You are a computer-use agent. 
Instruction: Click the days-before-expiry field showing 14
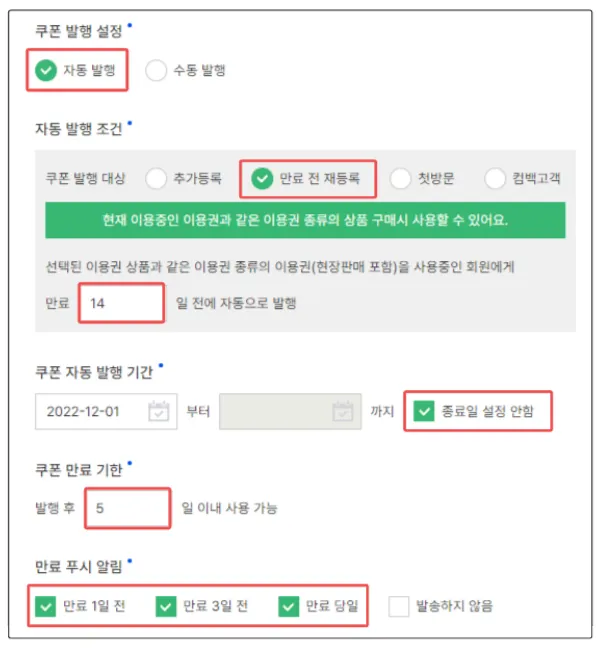click(121, 302)
